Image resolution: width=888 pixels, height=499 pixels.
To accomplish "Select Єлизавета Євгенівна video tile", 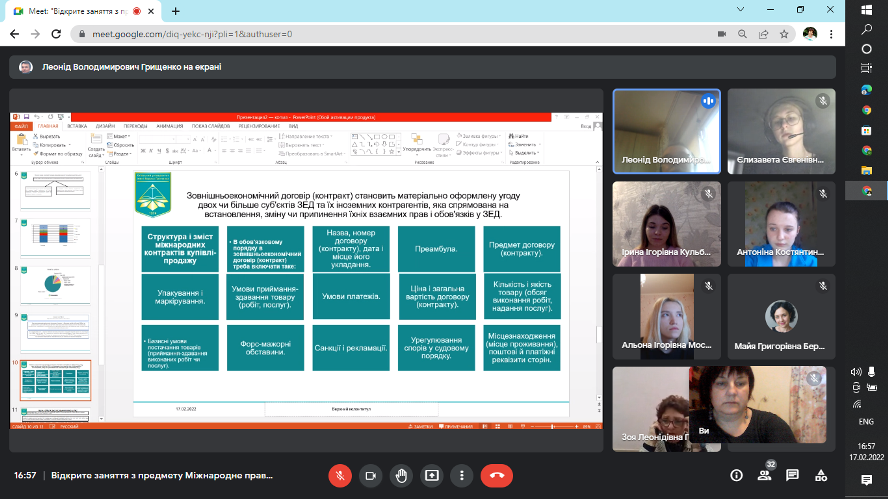I will (x=782, y=131).
